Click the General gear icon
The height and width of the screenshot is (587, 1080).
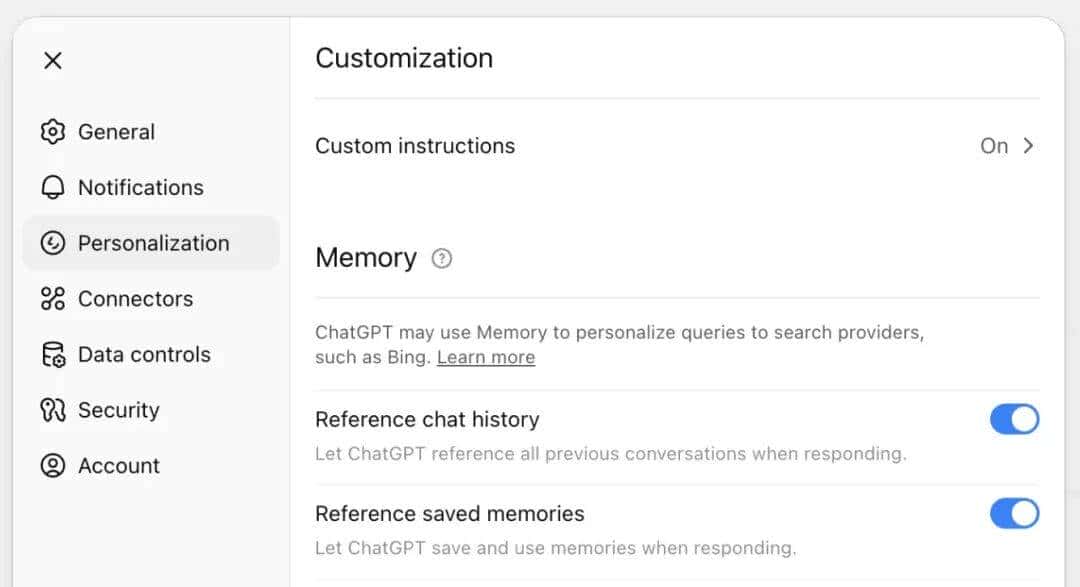53,132
